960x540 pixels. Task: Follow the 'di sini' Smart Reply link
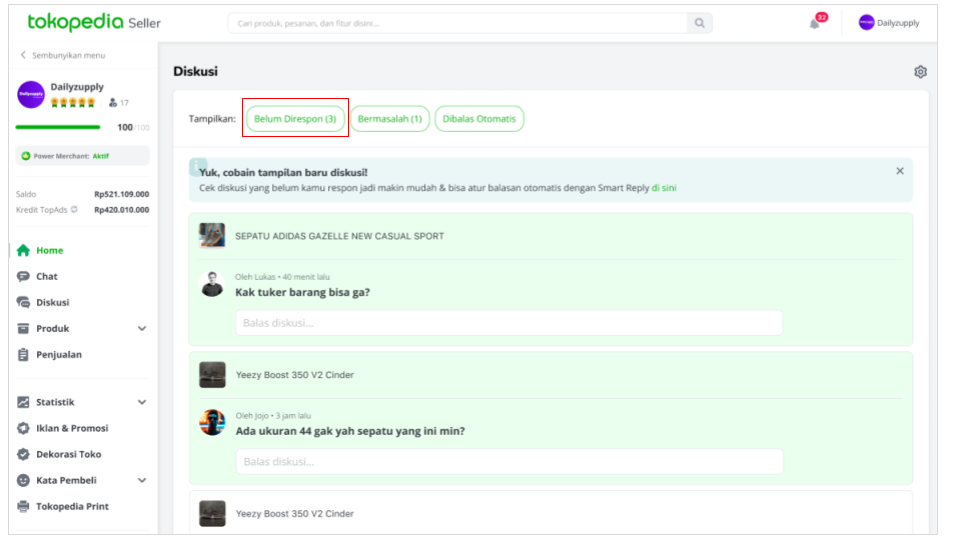pyautogui.click(x=664, y=188)
